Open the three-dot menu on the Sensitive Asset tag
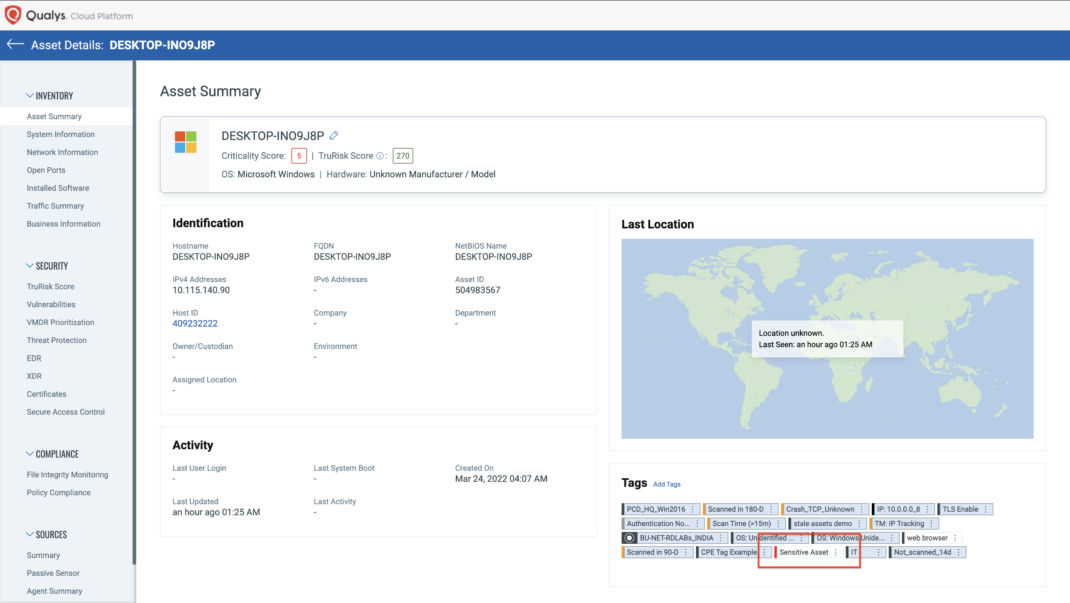Image resolution: width=1070 pixels, height=603 pixels. tap(836, 553)
